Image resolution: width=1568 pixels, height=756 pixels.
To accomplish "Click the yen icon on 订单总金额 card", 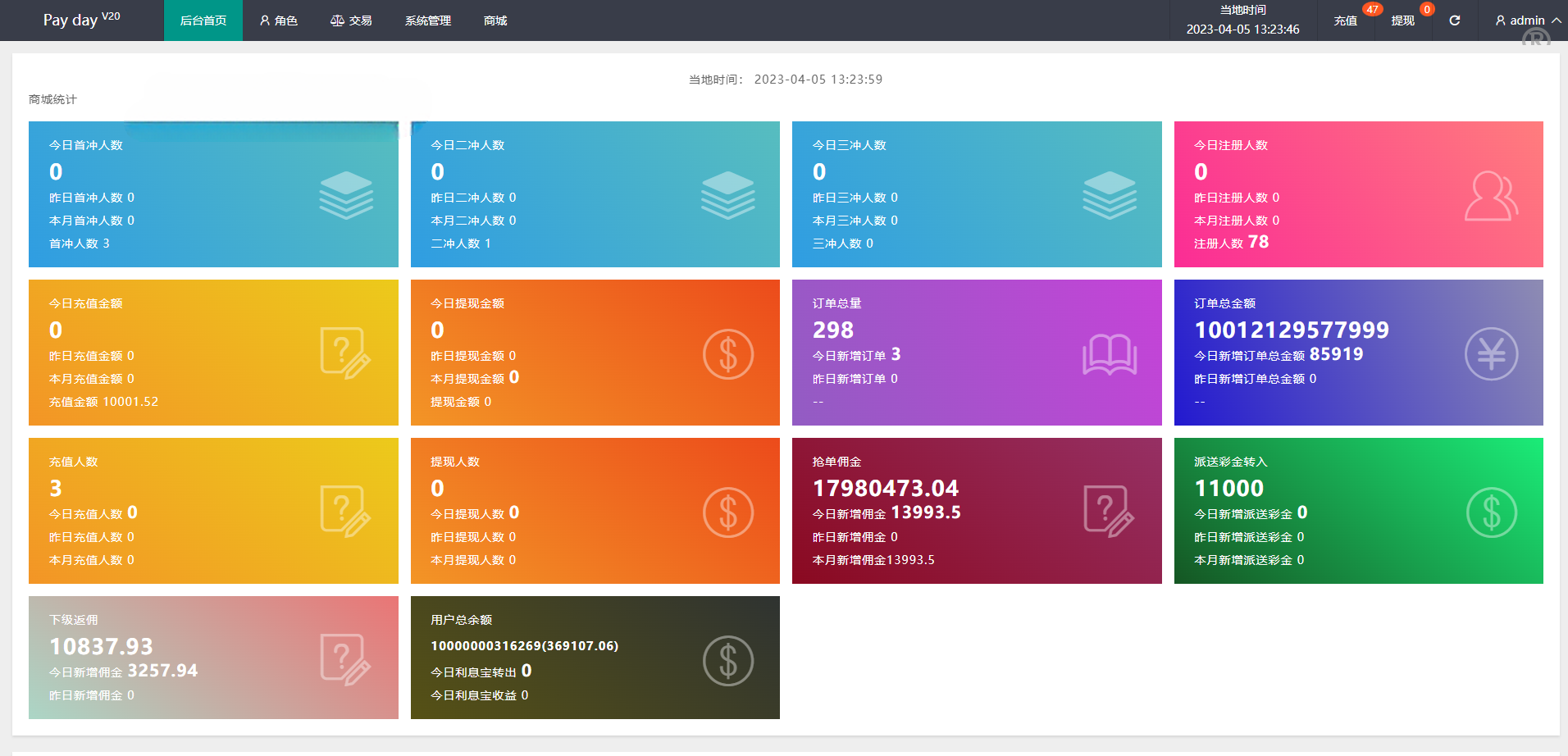I will 1491,354.
